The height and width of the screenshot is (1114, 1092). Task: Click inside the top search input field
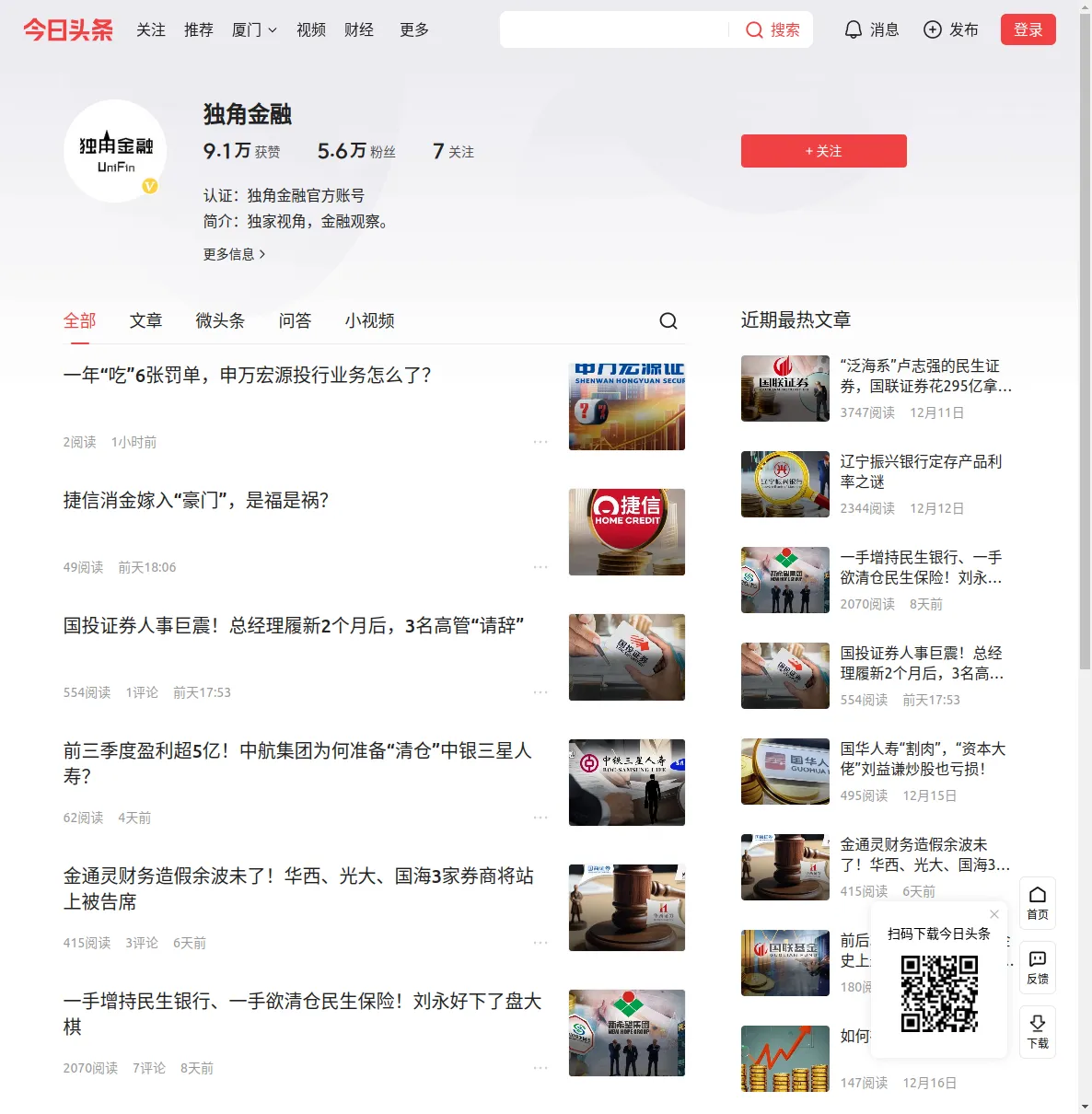click(614, 29)
